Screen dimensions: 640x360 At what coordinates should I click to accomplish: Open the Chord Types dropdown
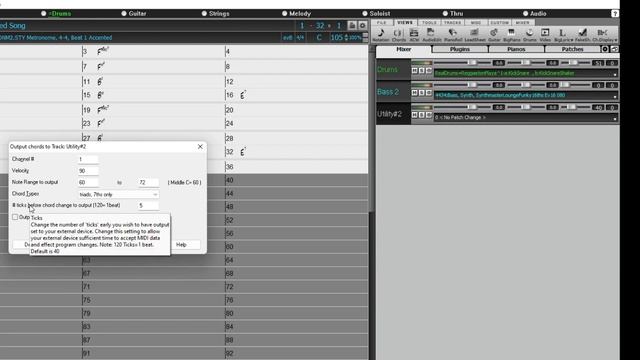[118, 194]
